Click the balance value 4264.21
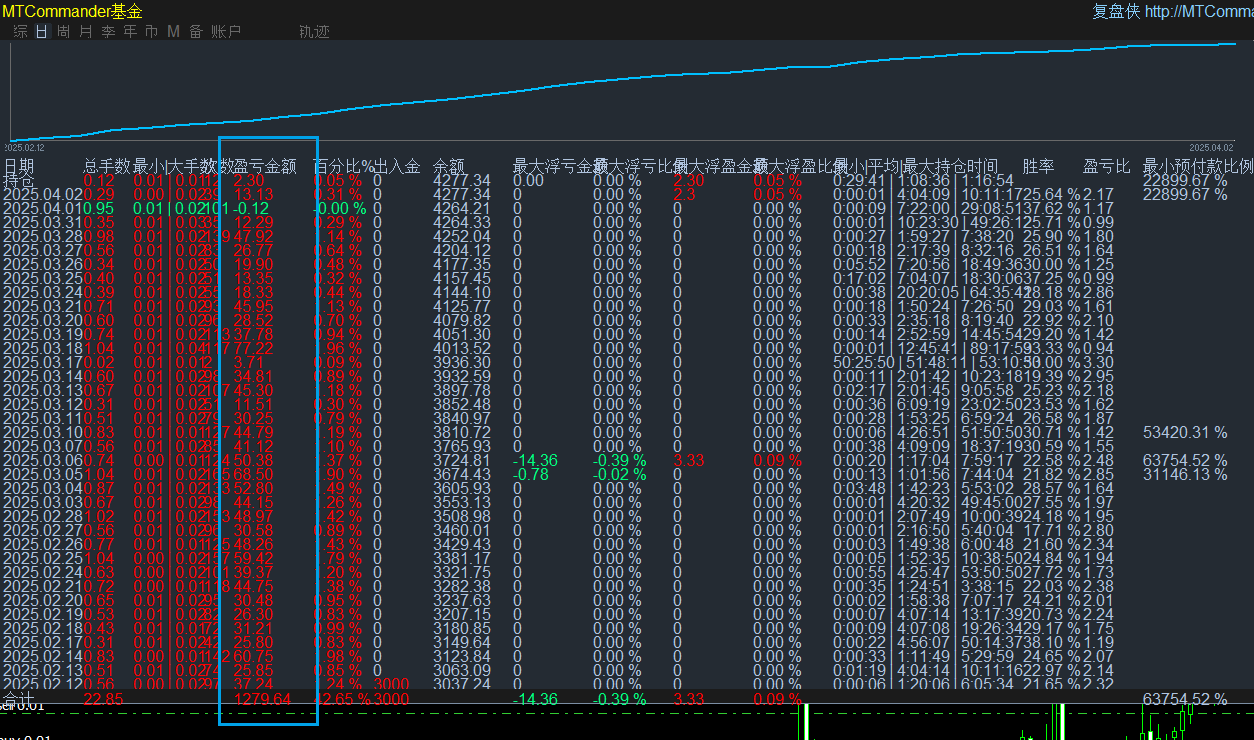 (x=462, y=208)
